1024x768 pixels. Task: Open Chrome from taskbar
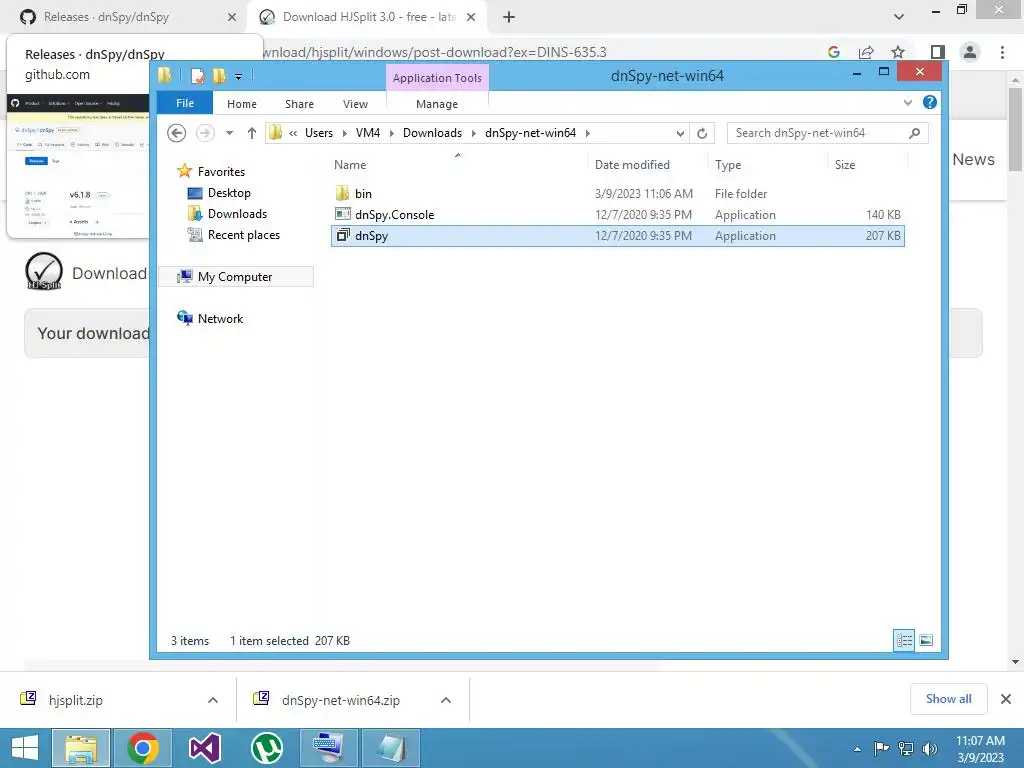143,748
